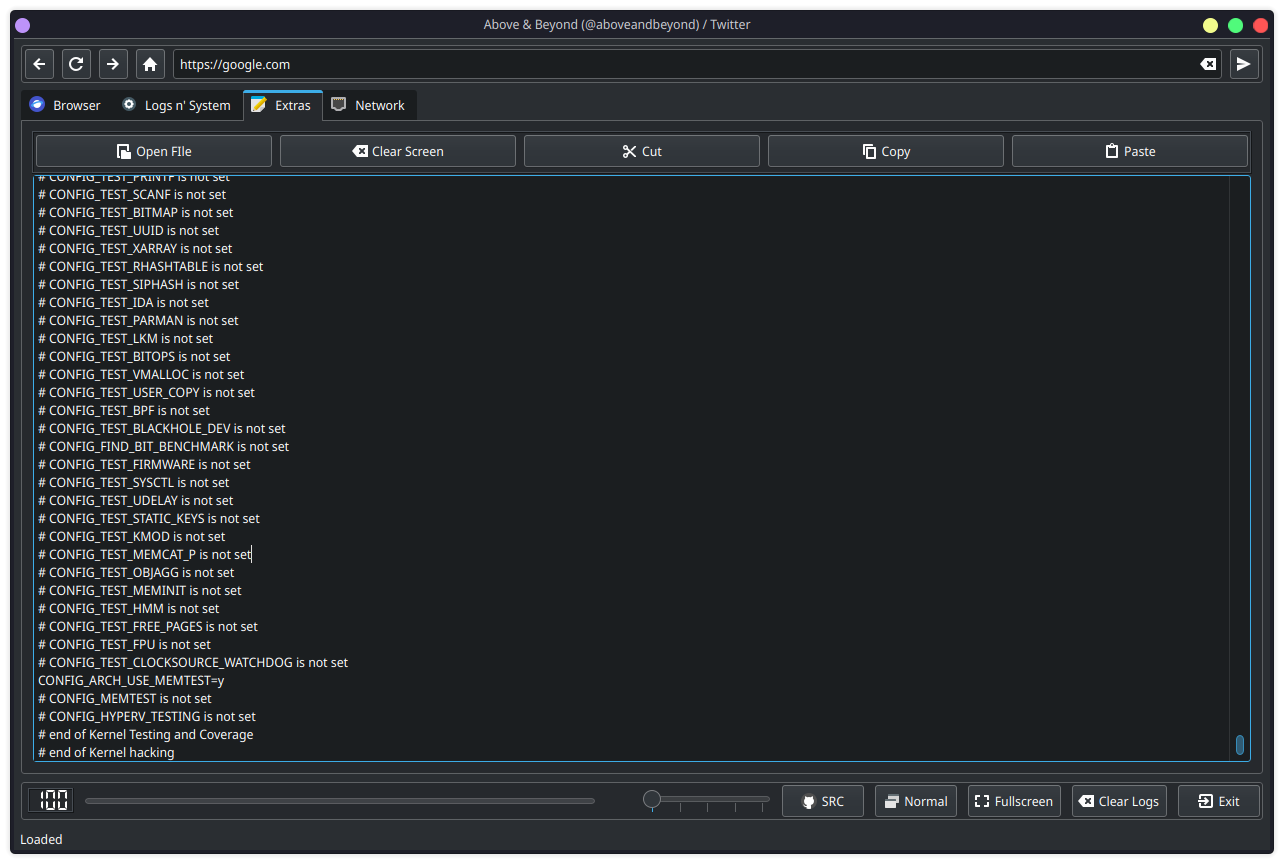Click the text area vertical scrollbar handle

pos(1240,745)
